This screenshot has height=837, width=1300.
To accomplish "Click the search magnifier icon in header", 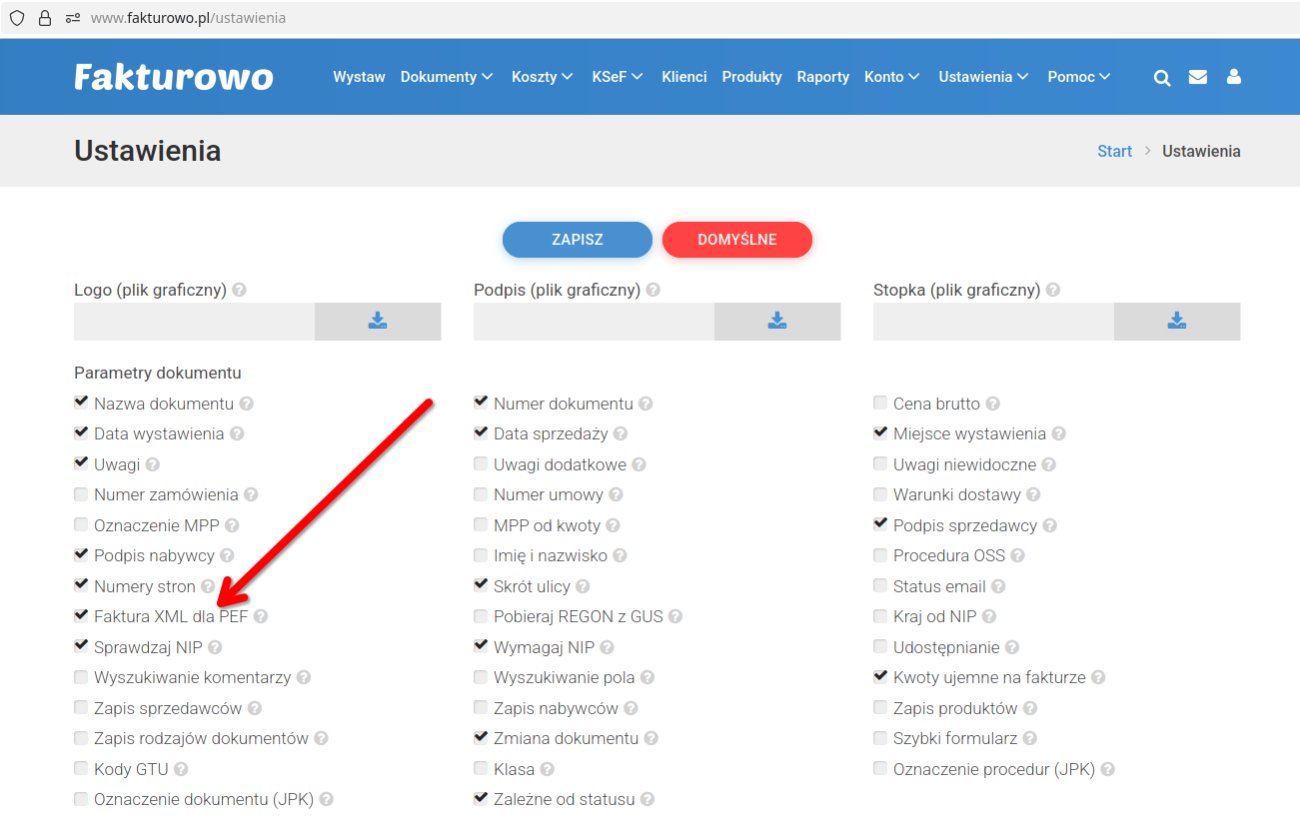I will [1161, 78].
